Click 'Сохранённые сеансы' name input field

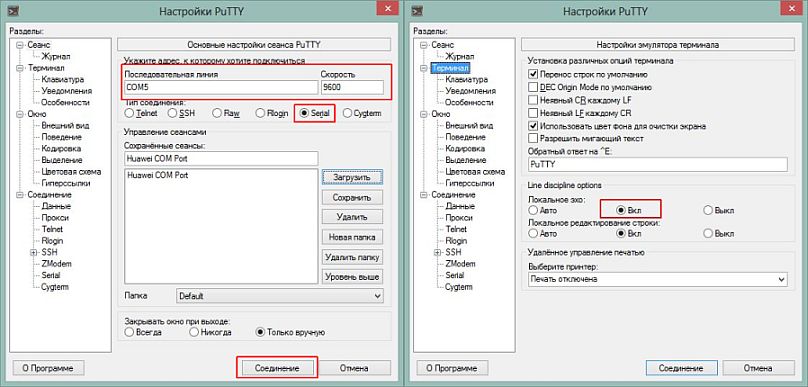(x=221, y=158)
